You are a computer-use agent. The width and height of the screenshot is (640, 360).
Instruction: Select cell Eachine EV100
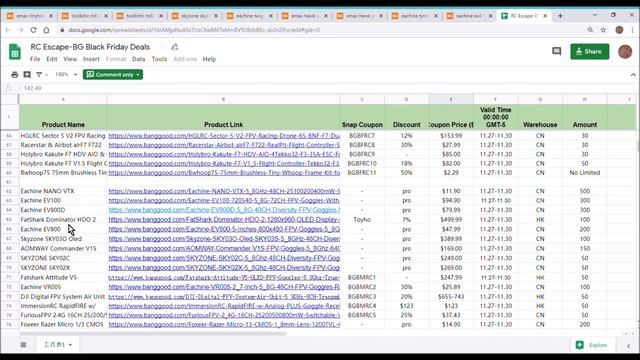pyautogui.click(x=63, y=200)
